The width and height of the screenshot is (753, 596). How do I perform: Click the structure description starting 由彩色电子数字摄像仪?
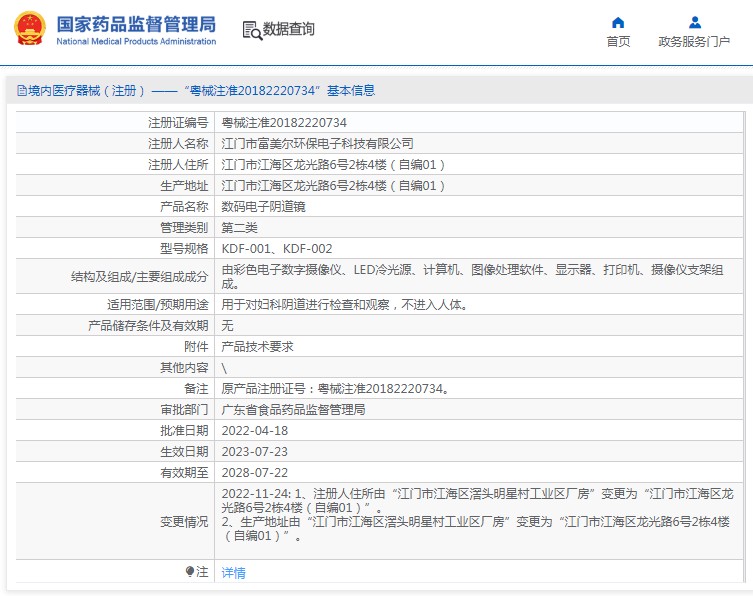point(473,277)
